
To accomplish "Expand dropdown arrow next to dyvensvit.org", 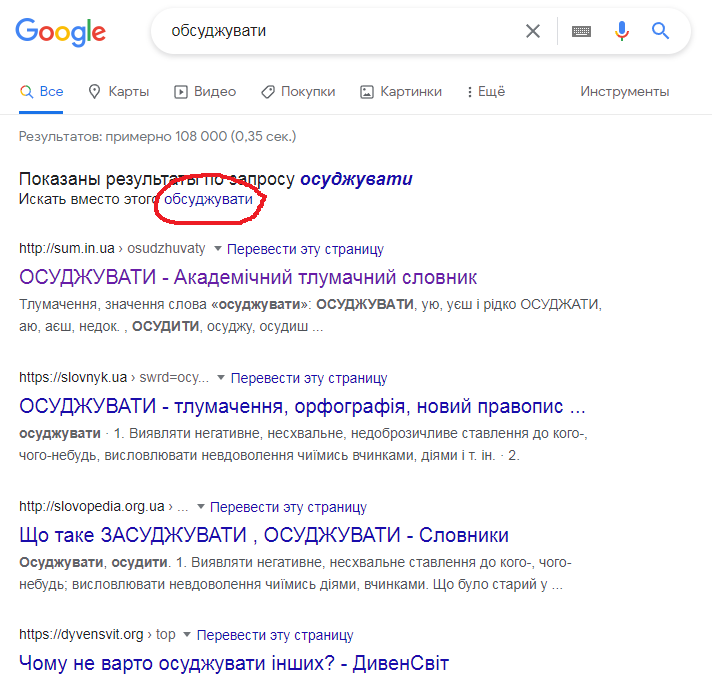I will coord(187,634).
